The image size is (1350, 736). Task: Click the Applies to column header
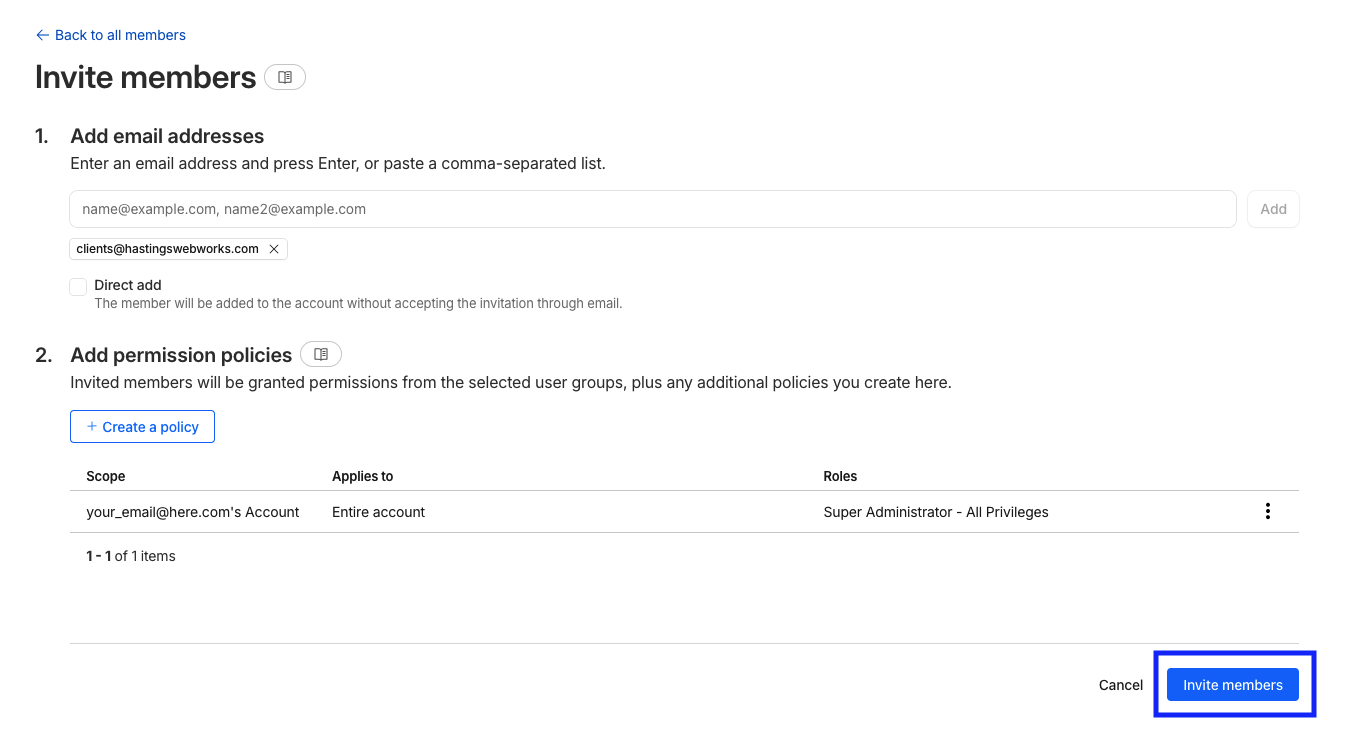click(362, 476)
